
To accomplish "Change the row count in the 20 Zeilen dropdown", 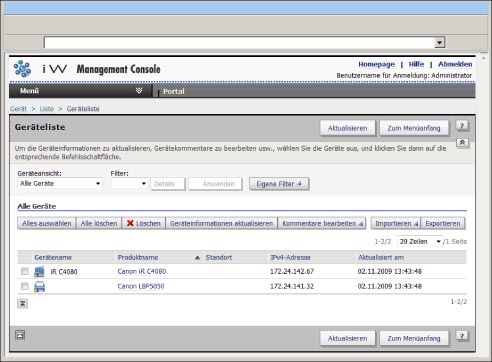I will [420, 241].
